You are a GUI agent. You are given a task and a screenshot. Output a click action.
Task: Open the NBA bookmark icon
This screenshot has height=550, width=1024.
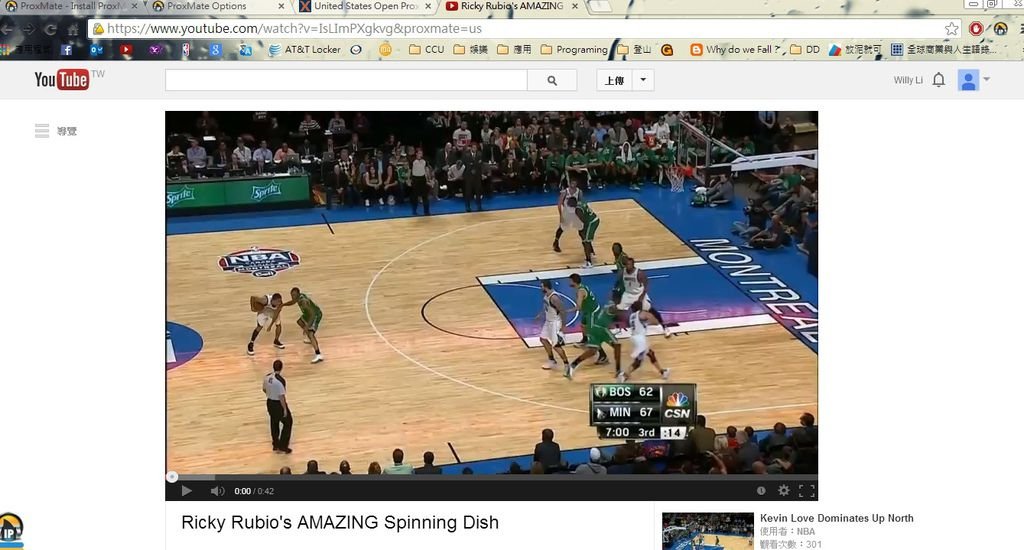coord(185,50)
